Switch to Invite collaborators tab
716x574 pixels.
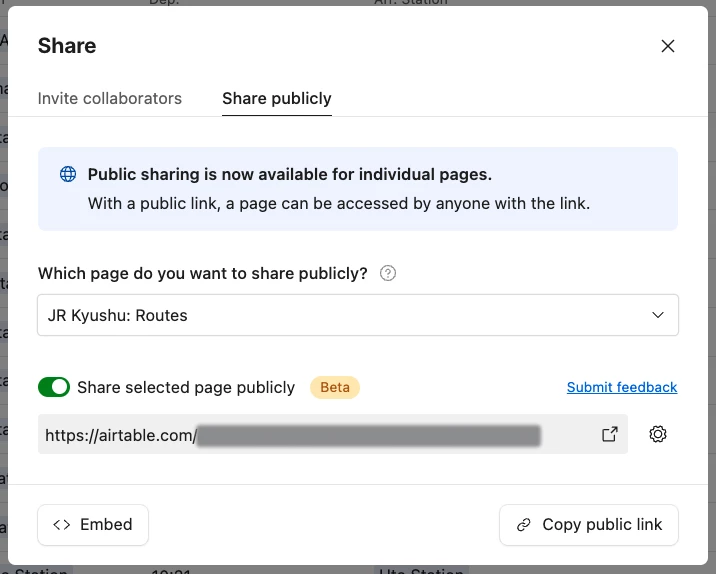110,99
